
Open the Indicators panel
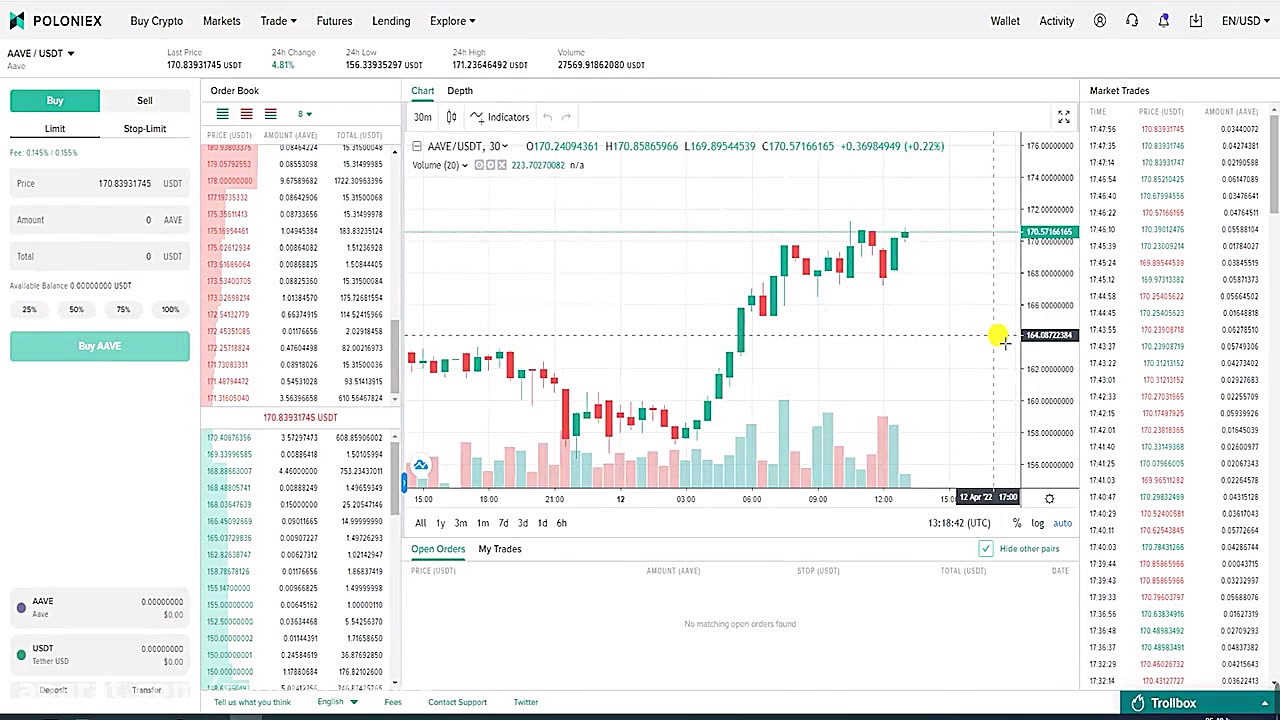[500, 117]
